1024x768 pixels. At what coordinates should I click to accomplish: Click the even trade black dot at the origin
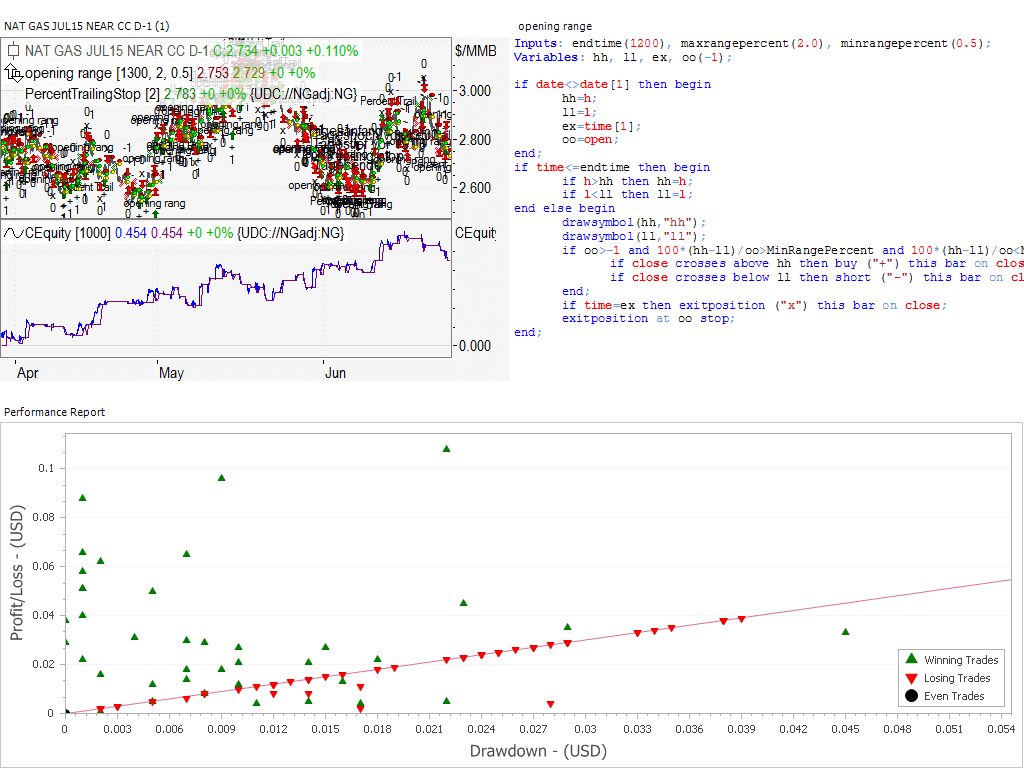[65, 713]
